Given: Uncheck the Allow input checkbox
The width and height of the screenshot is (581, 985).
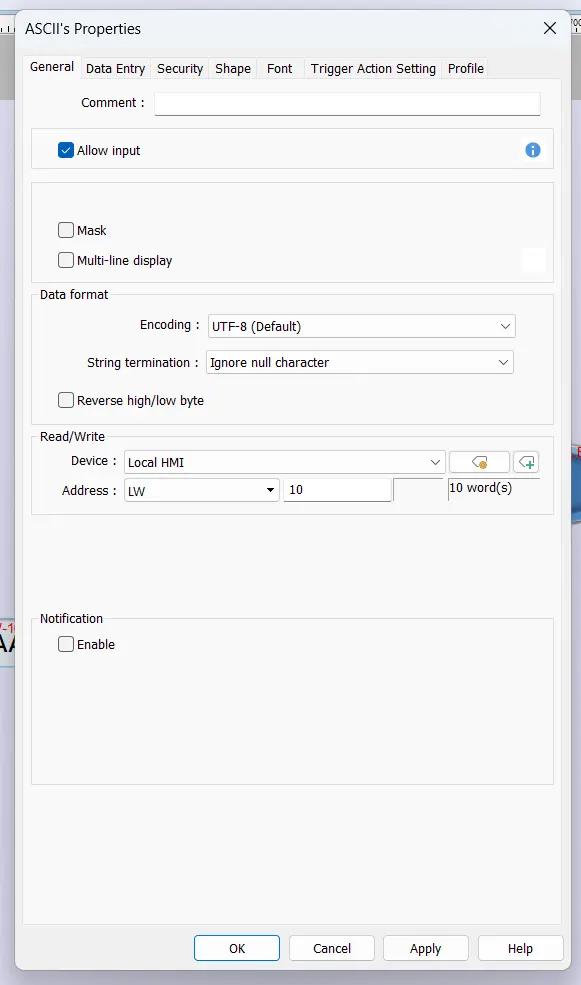Looking at the screenshot, I should click(x=66, y=150).
